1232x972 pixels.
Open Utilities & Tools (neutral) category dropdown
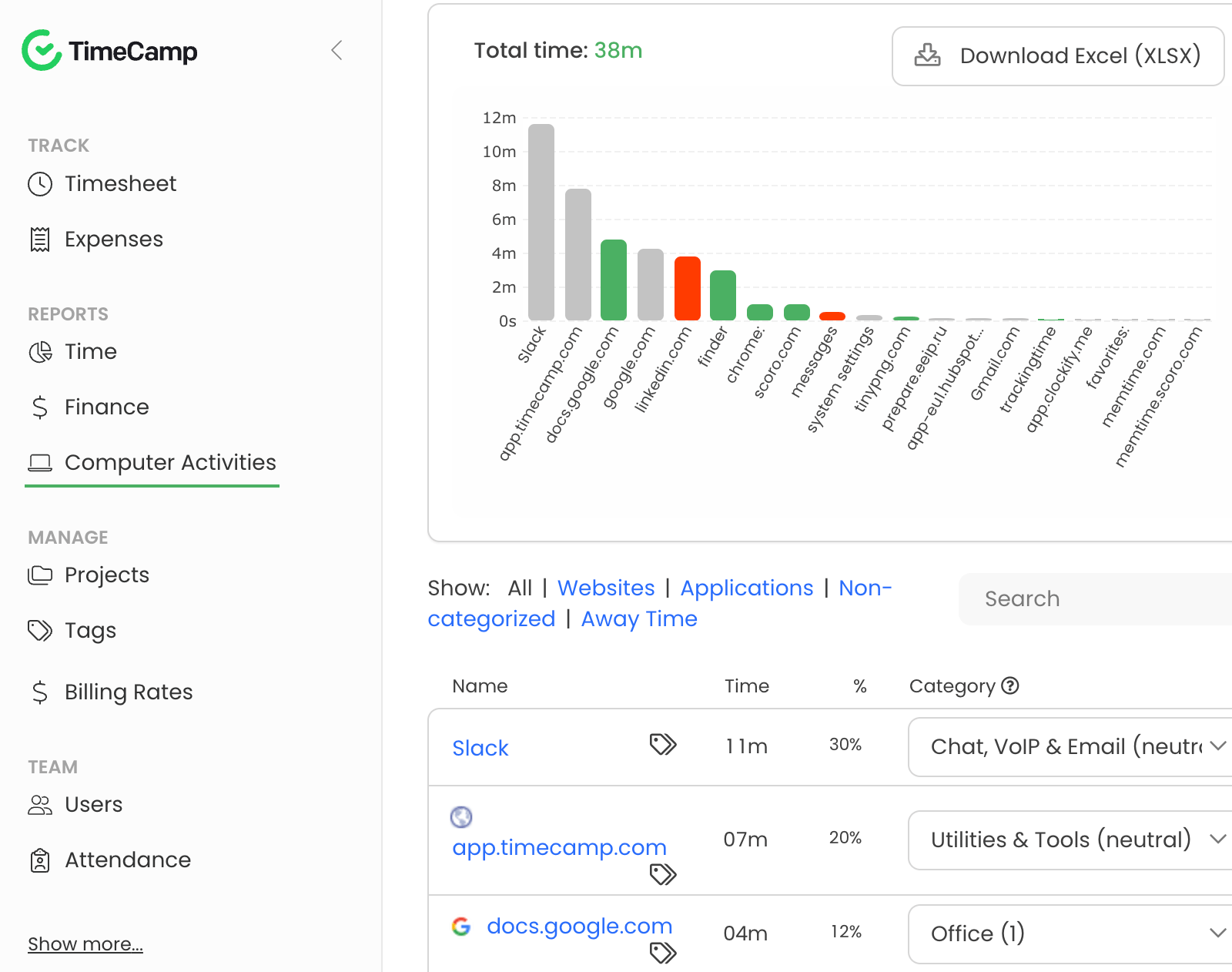(x=1072, y=840)
